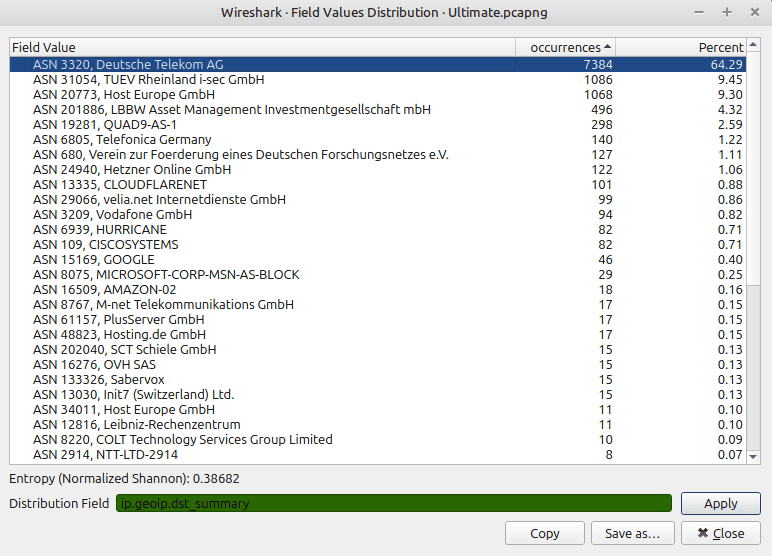The height and width of the screenshot is (556, 772).
Task: Select row ASN 61157, PlusServer GmbH
Action: click(378, 320)
